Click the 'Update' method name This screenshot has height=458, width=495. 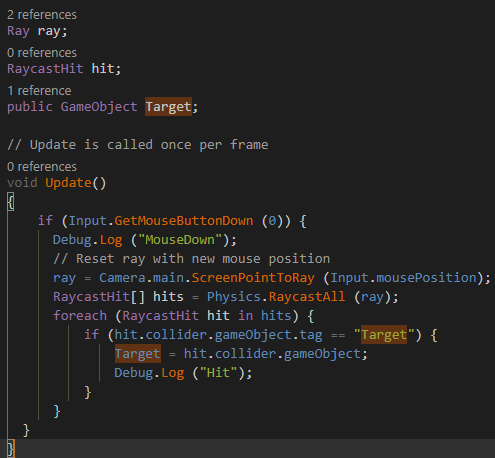pyautogui.click(x=68, y=183)
